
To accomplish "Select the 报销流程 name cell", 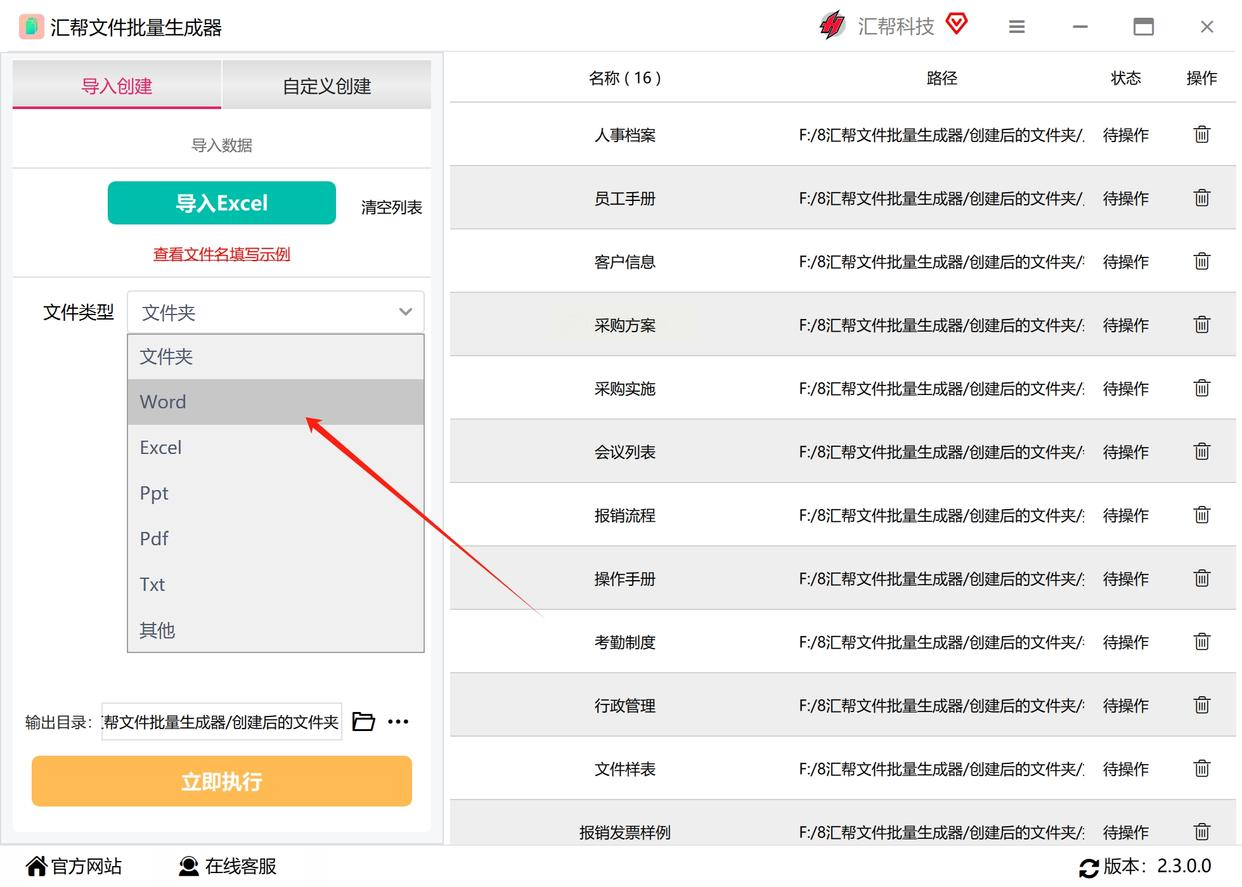I will 625,515.
